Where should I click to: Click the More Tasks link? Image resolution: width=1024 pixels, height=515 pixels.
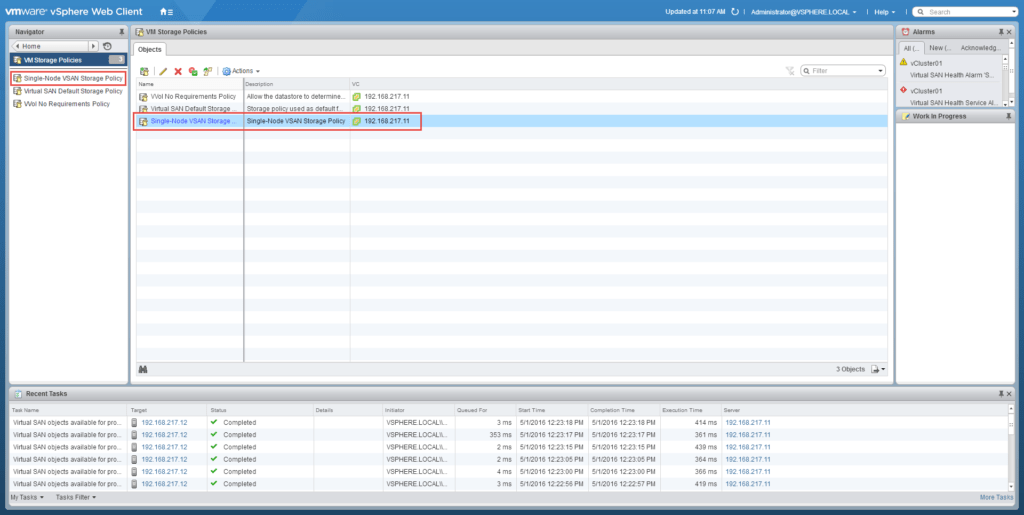pyautogui.click(x=997, y=497)
